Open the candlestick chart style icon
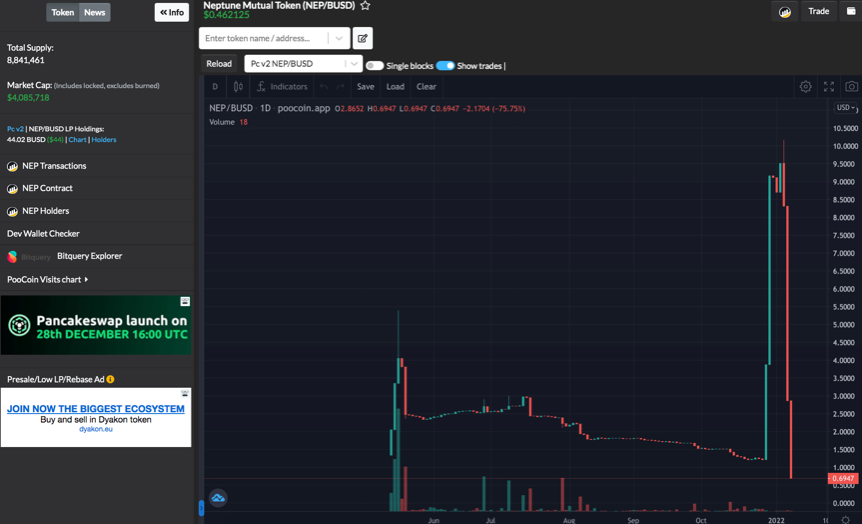Viewport: 862px width, 524px height. coord(238,86)
